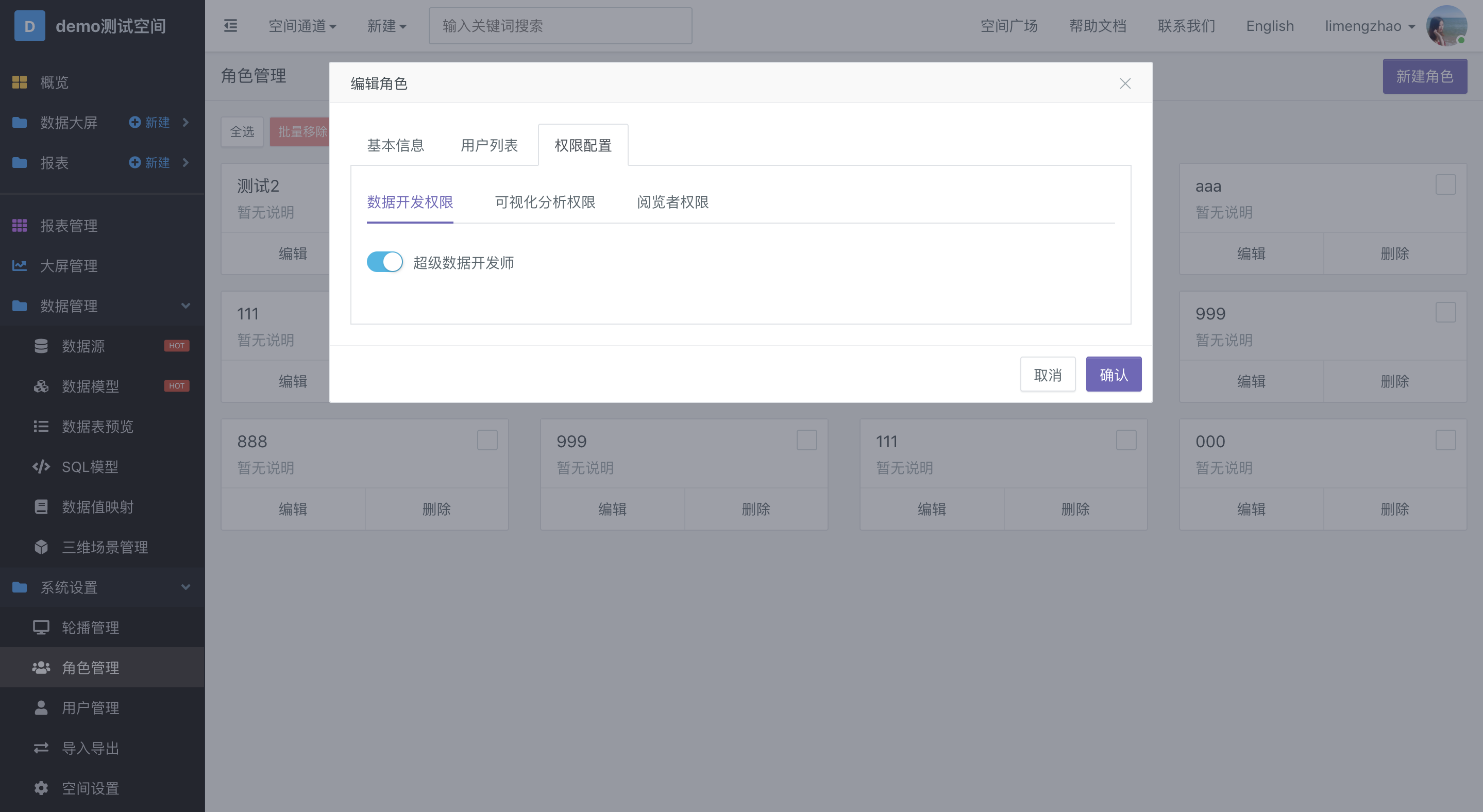Click the 概览 overview grid icon

coord(20,82)
